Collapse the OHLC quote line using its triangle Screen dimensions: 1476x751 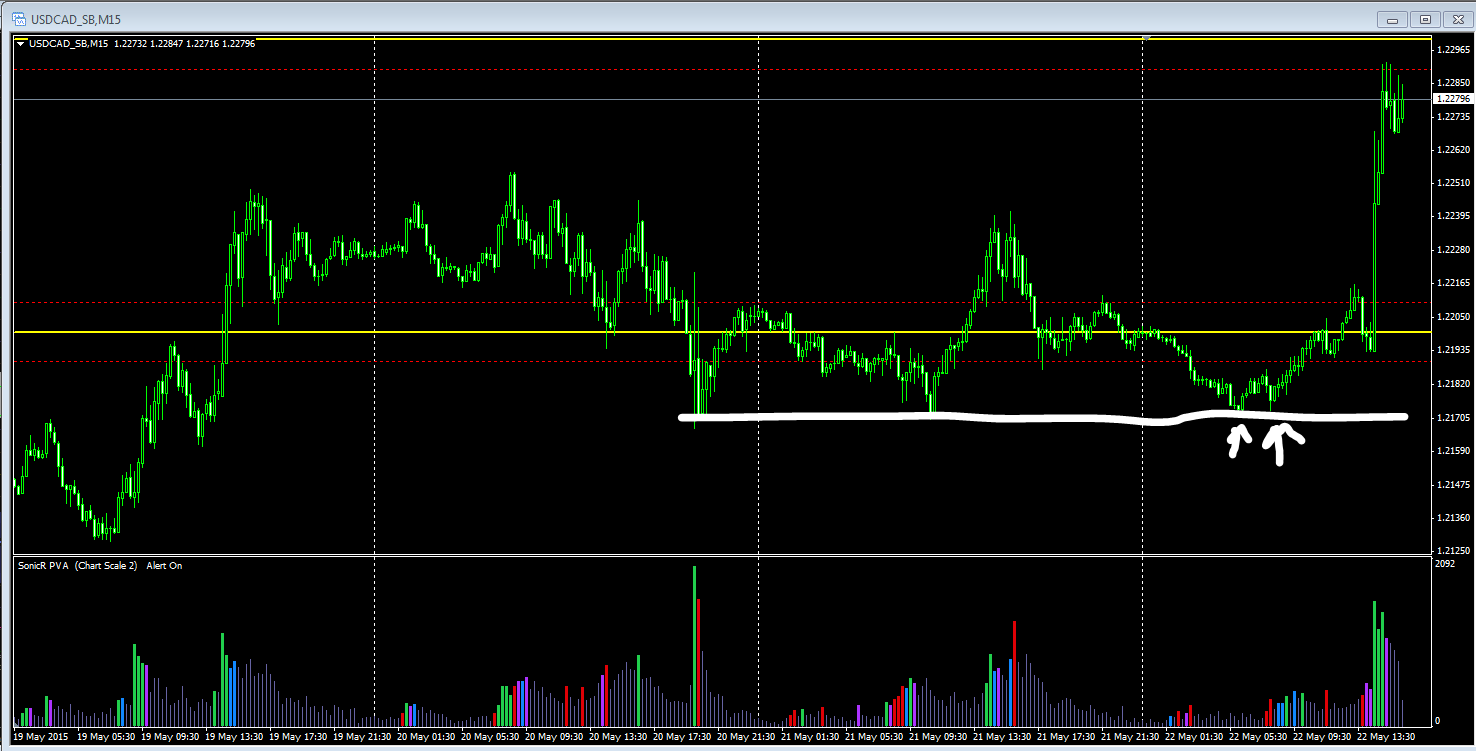[19, 44]
